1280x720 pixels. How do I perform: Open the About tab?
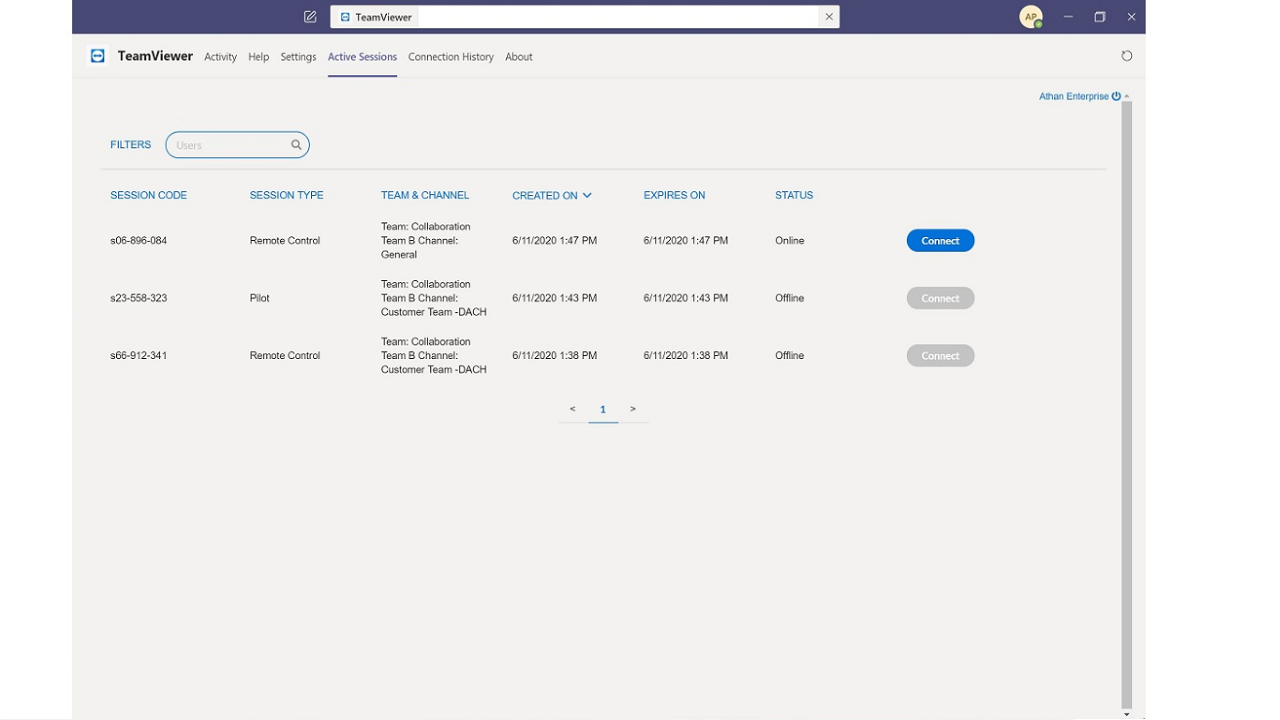[x=518, y=57]
